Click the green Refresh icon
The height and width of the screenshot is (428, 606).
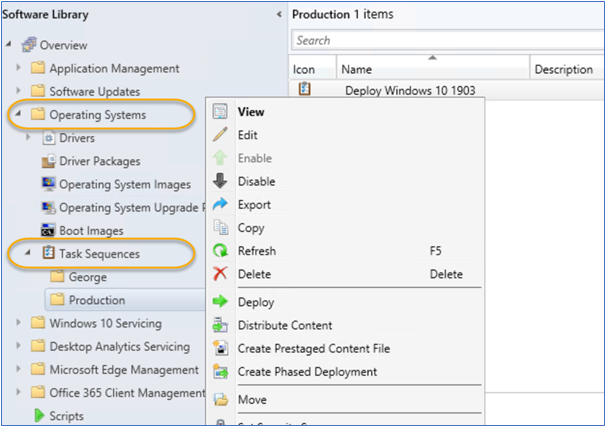click(221, 251)
